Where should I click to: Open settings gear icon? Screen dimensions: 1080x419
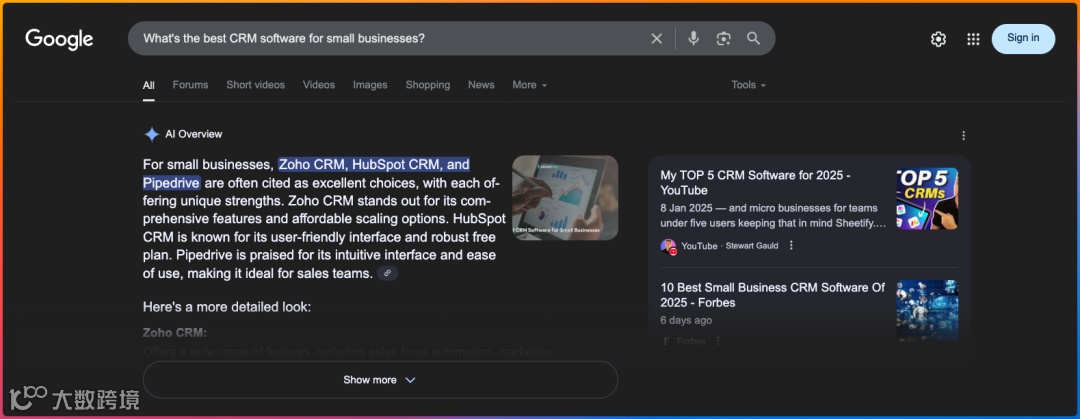[x=938, y=39]
